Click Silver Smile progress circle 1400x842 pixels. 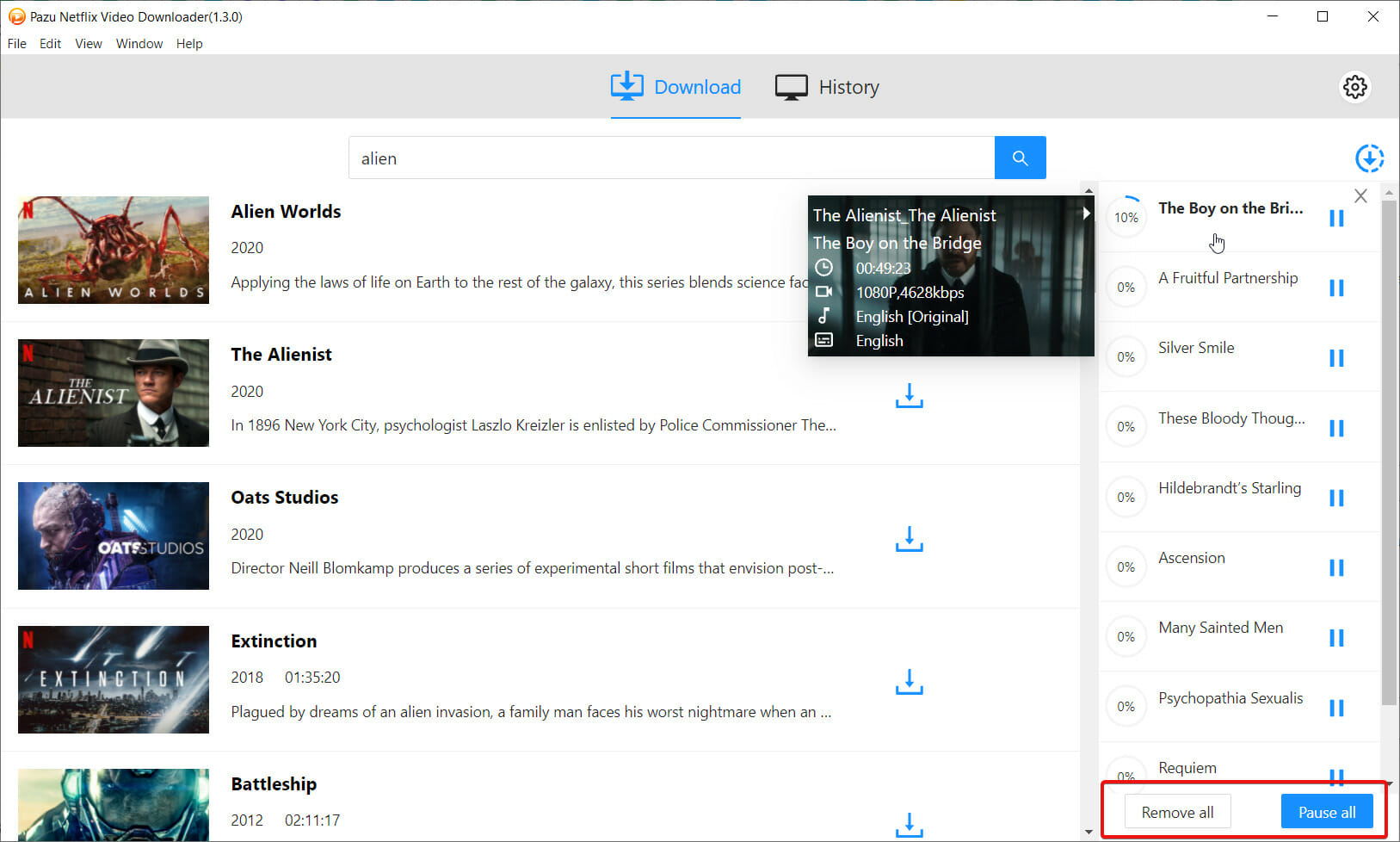pos(1126,356)
